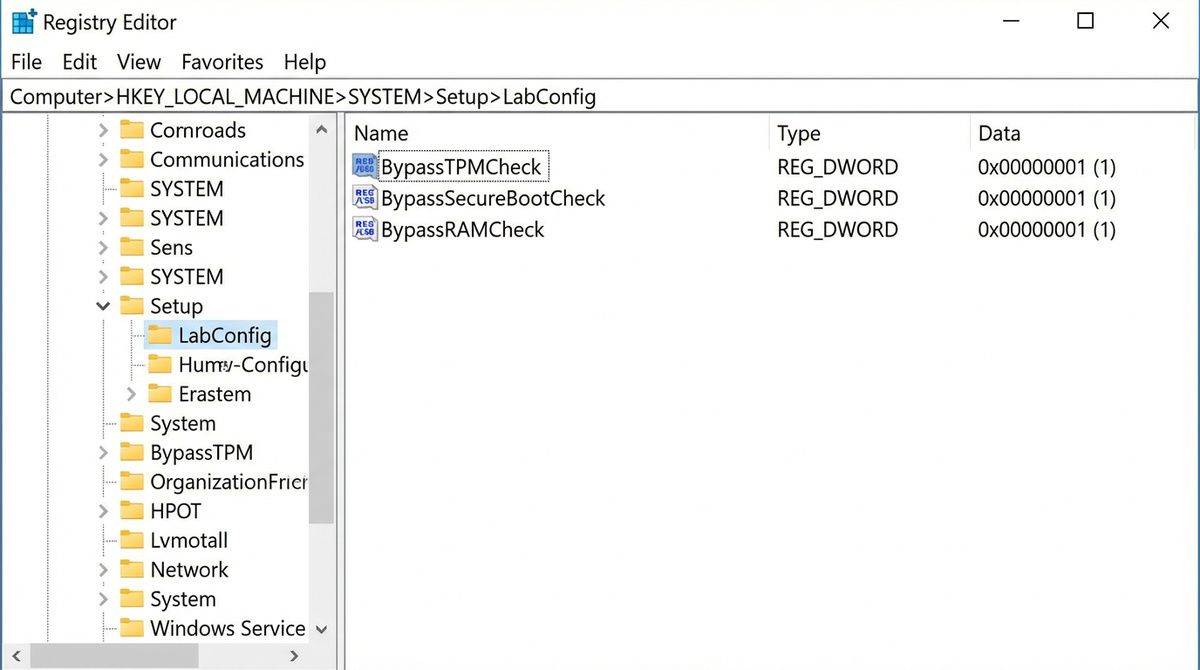Expand the HPOT key
This screenshot has height=670, width=1200.
tap(103, 511)
